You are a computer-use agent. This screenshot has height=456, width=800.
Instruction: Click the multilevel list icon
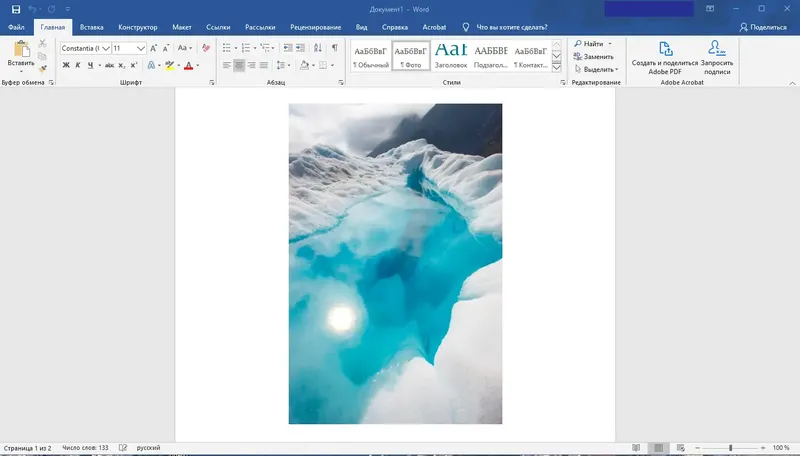click(x=264, y=48)
